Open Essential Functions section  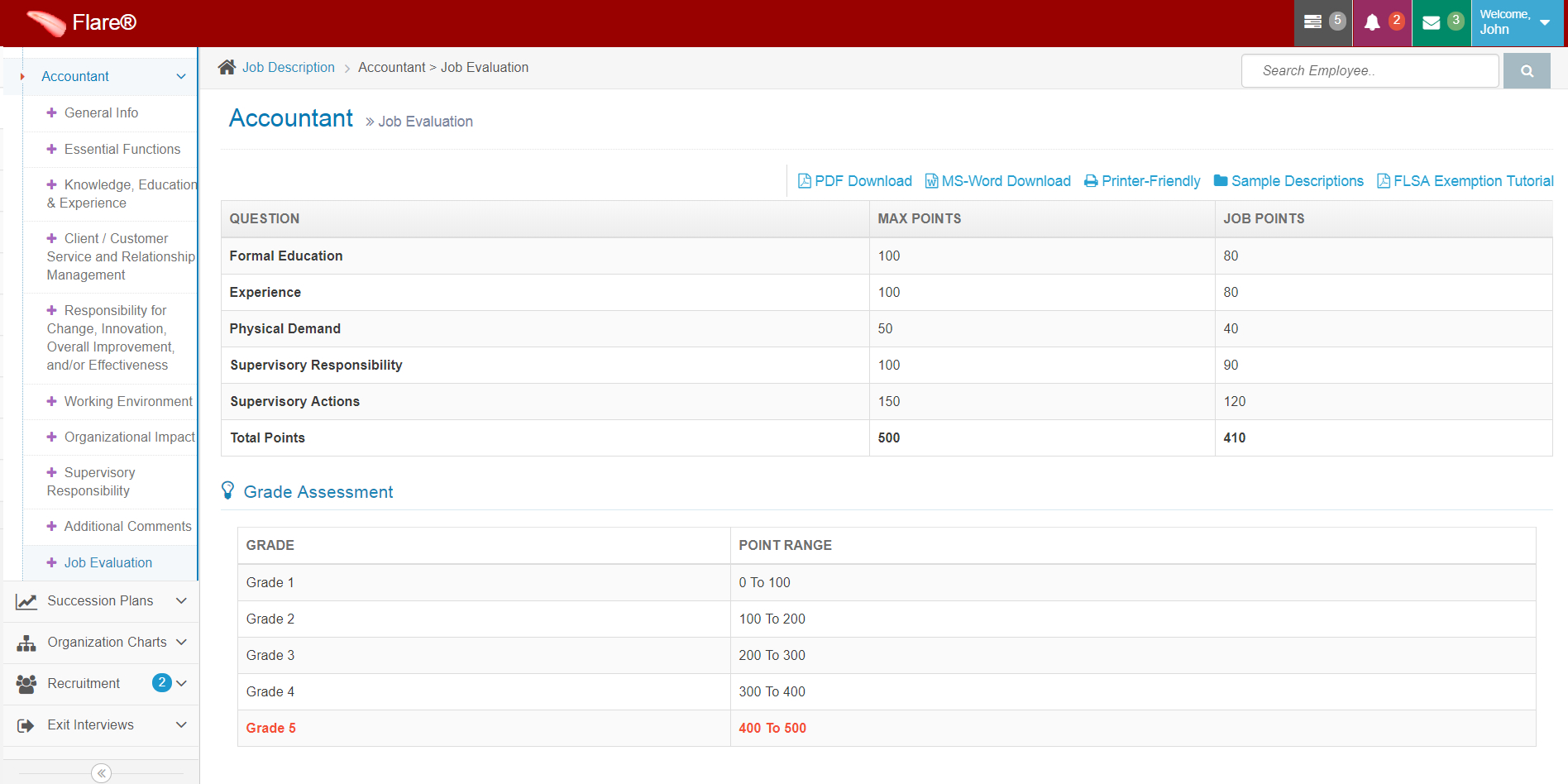click(x=122, y=149)
